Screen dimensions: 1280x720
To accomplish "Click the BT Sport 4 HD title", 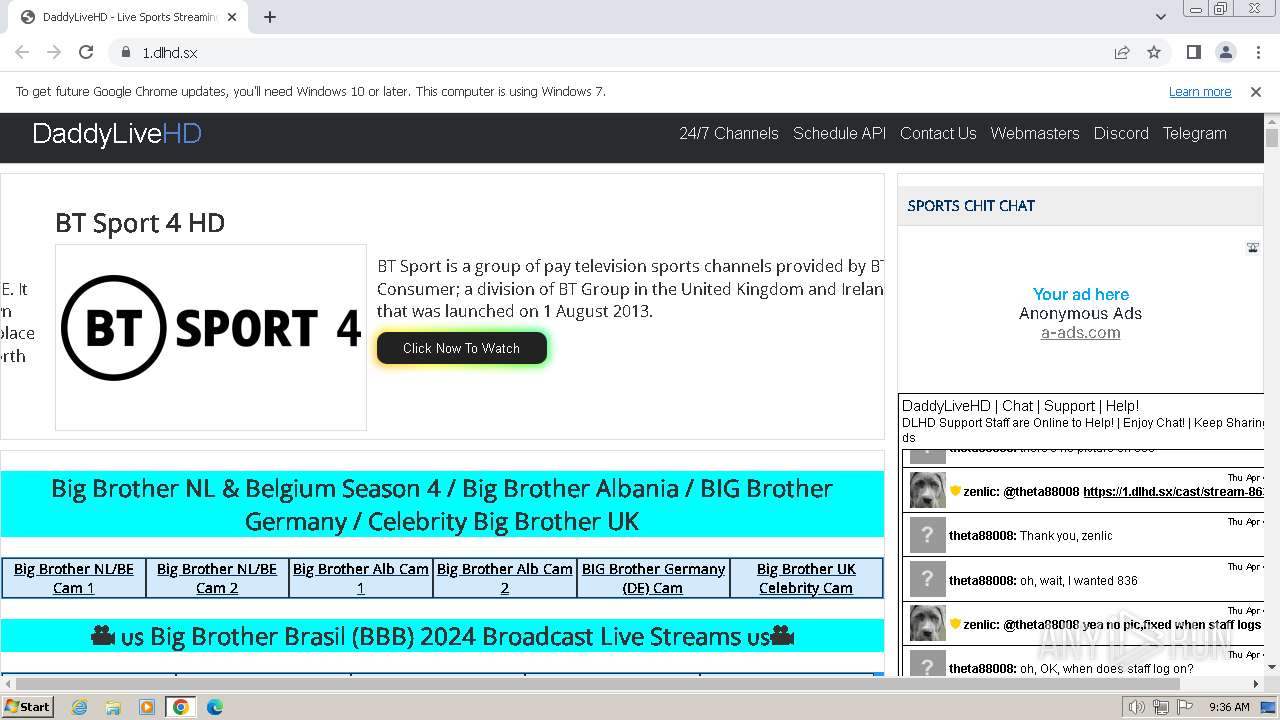I will [x=140, y=223].
